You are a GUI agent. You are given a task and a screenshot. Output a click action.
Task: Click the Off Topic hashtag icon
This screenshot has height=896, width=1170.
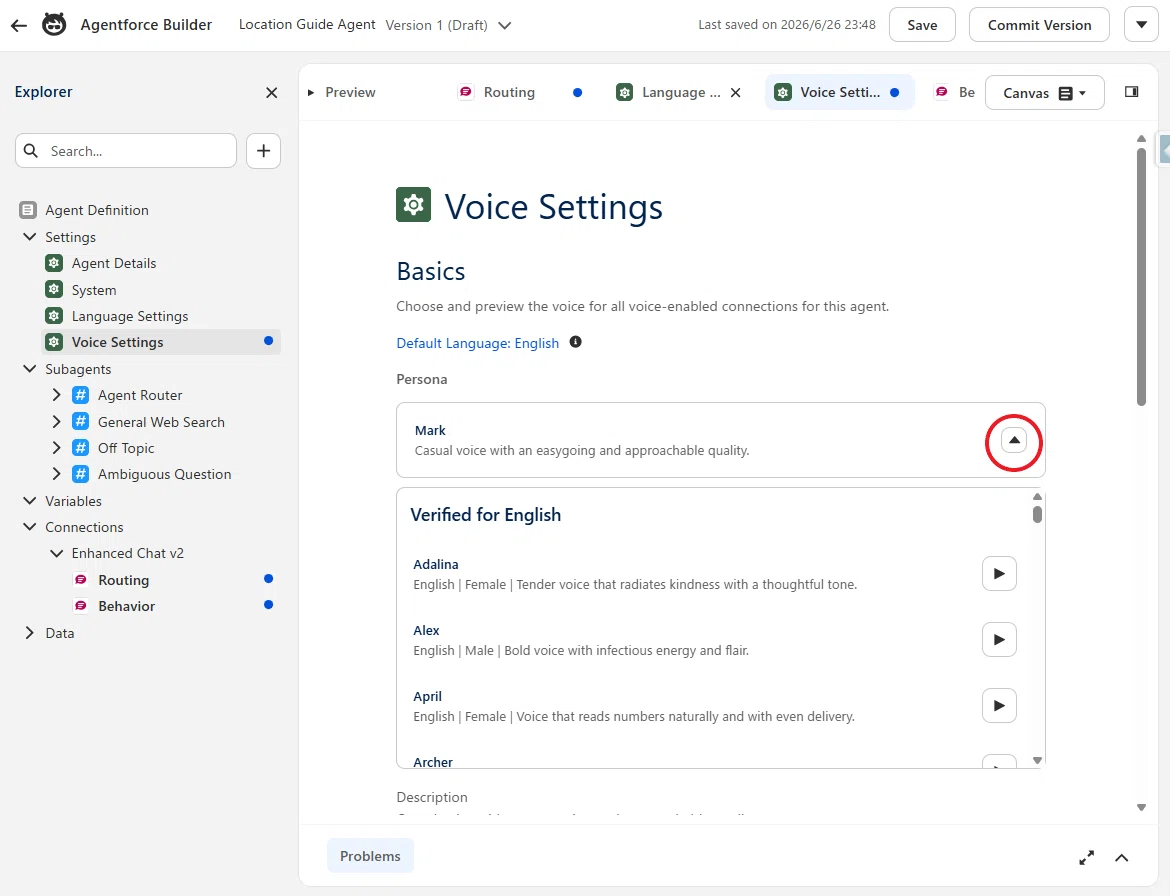[81, 448]
